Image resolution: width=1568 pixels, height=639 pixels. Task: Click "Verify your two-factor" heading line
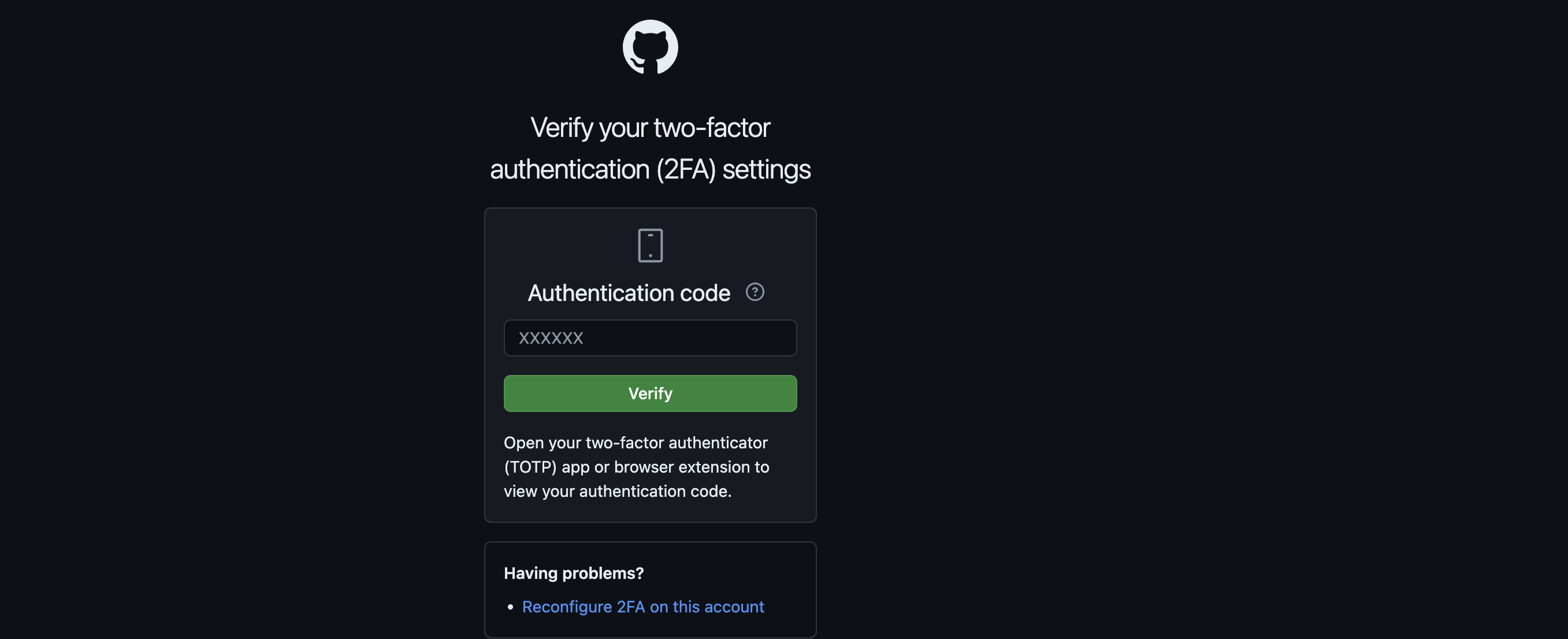point(650,128)
